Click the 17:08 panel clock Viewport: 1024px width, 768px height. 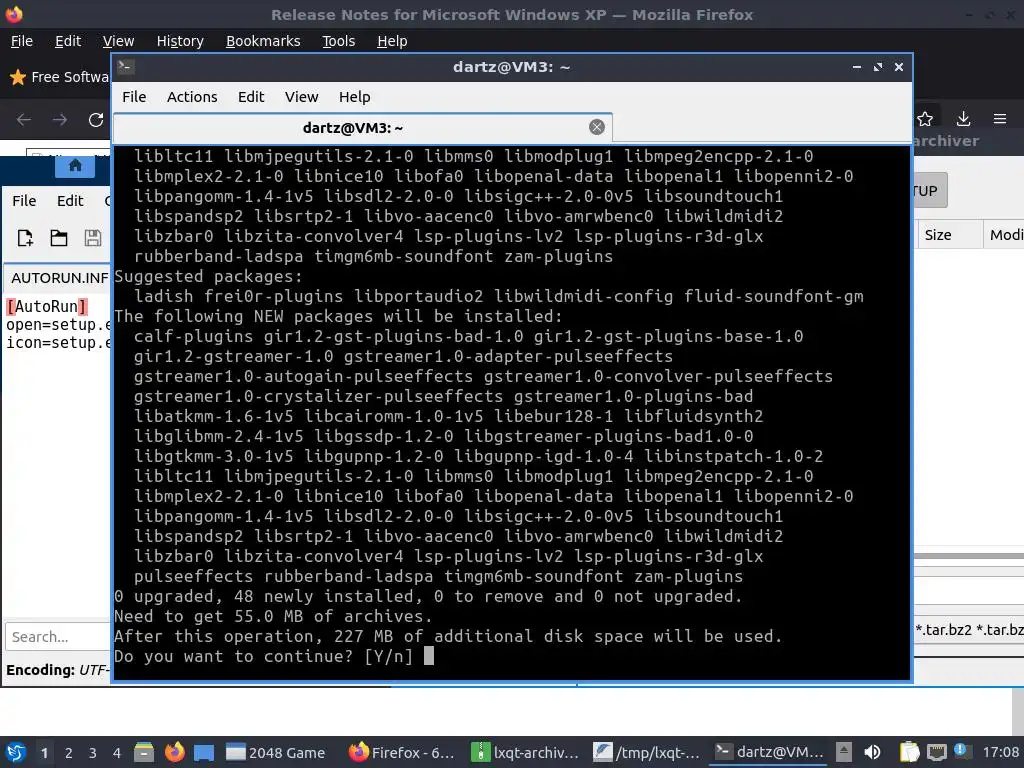1000,752
